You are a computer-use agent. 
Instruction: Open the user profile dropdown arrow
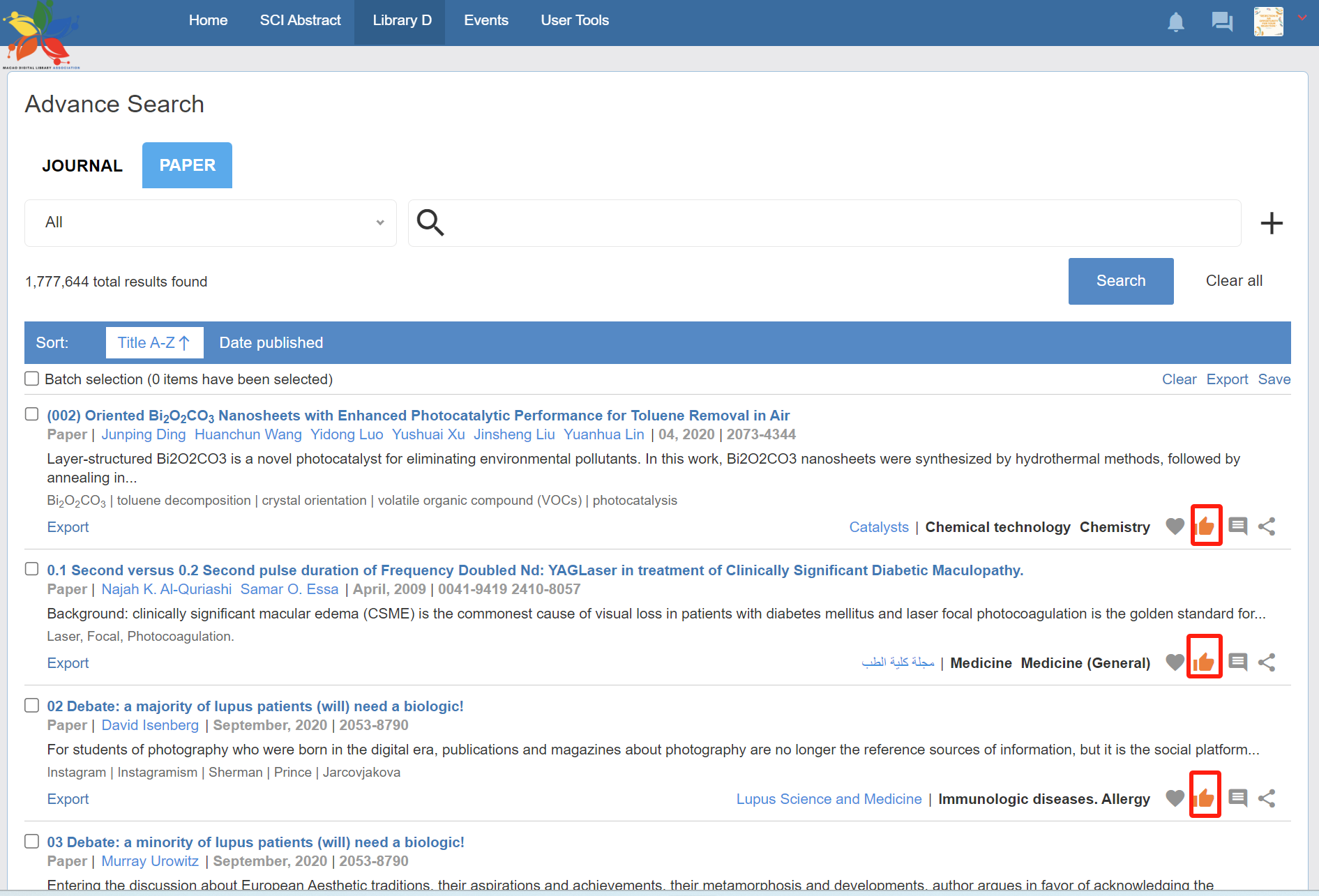coord(1302,18)
